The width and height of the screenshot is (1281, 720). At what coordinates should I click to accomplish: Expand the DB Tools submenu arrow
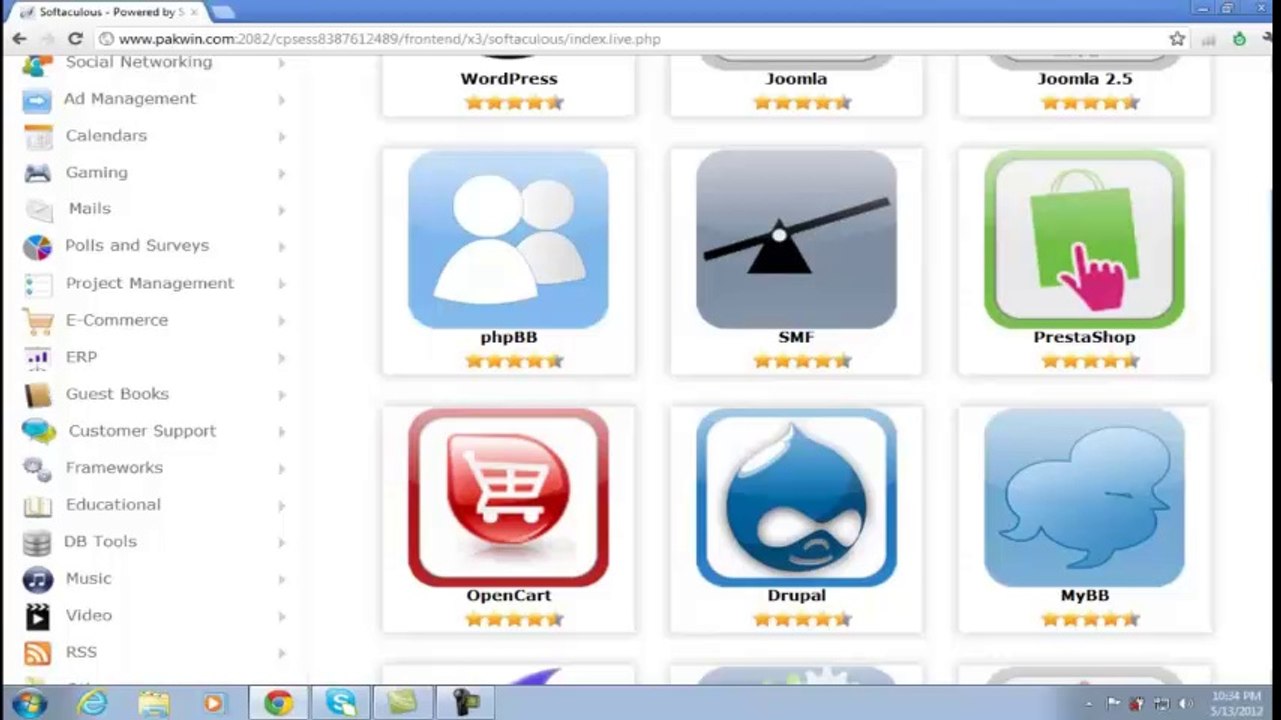point(281,543)
